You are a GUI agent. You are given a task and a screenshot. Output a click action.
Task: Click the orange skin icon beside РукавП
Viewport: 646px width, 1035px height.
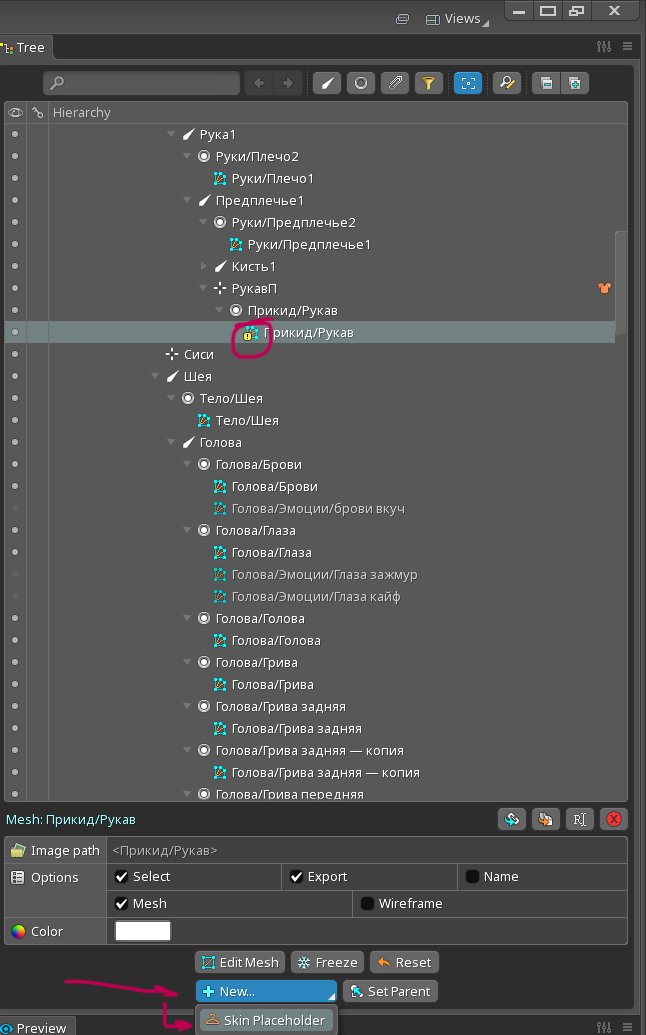pyautogui.click(x=604, y=288)
